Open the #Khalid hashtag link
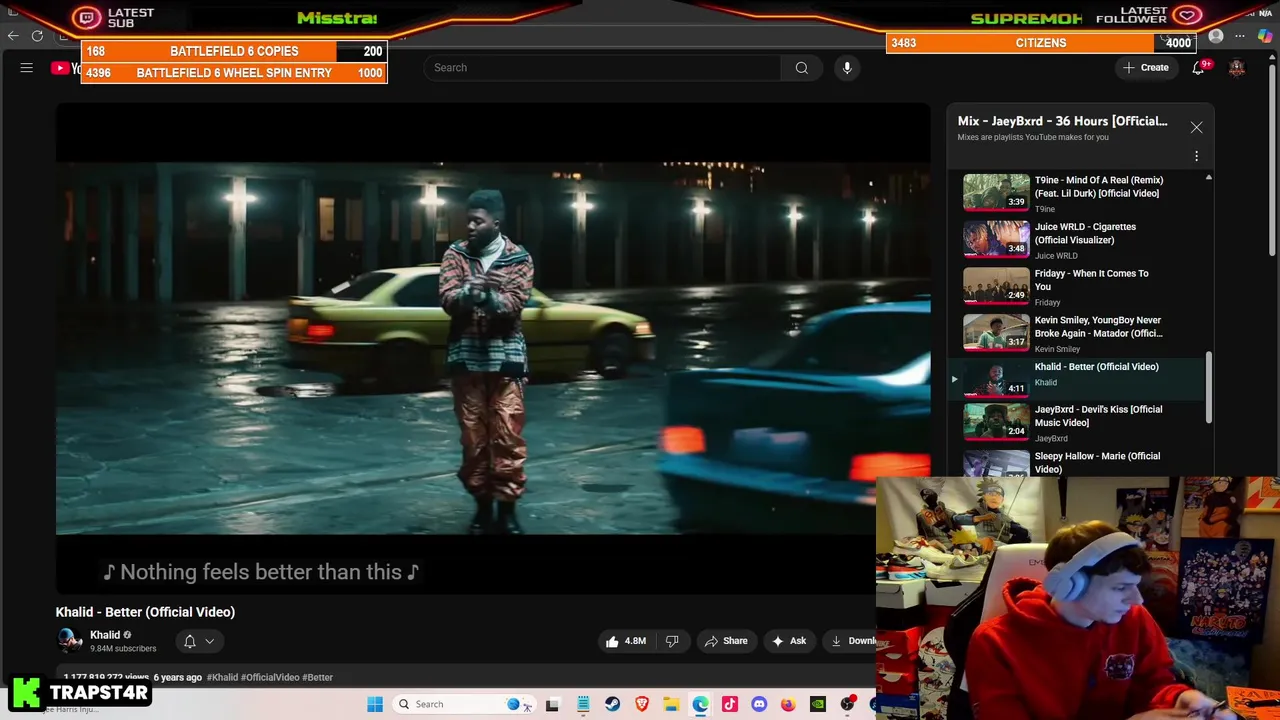This screenshot has height=720, width=1280. [222, 677]
